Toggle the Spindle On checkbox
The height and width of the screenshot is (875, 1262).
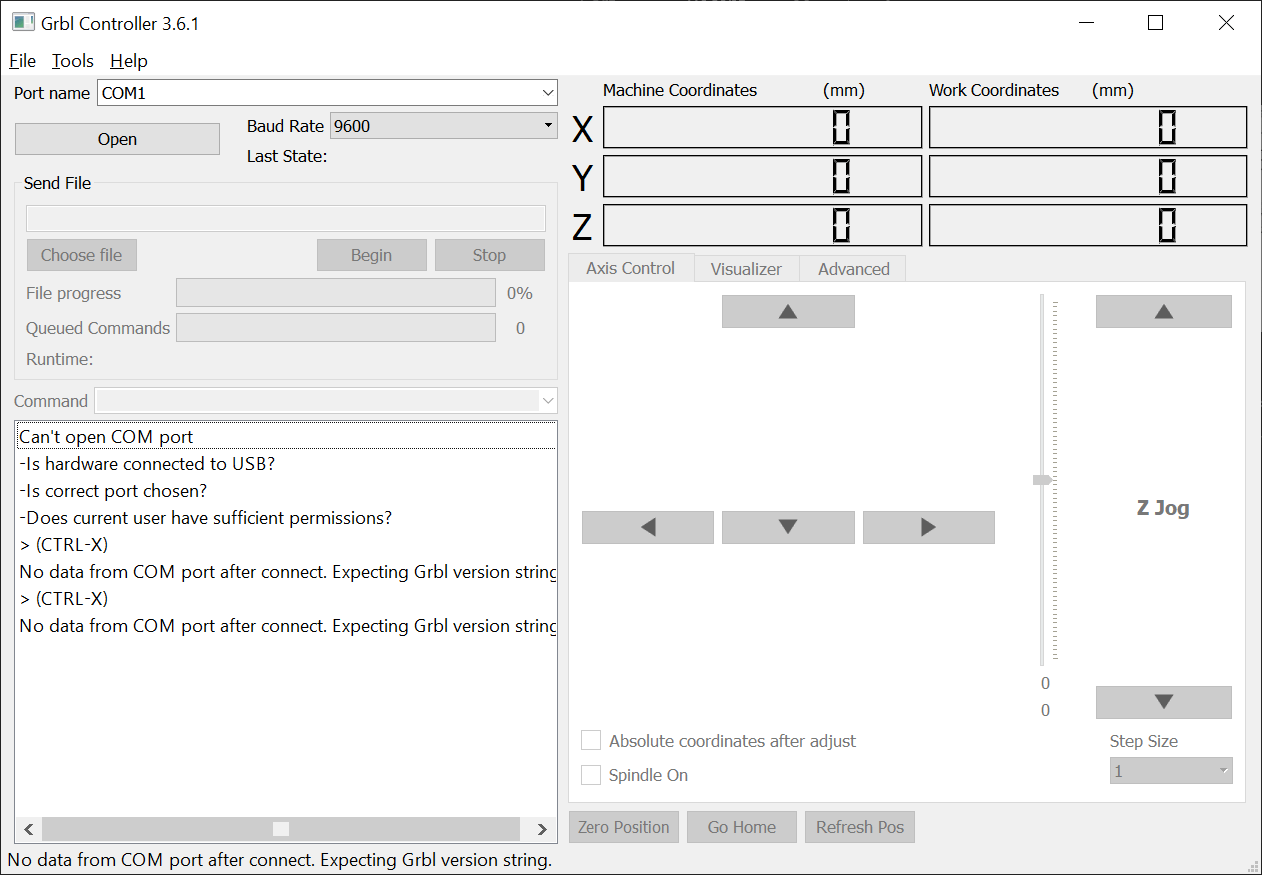pyautogui.click(x=591, y=775)
